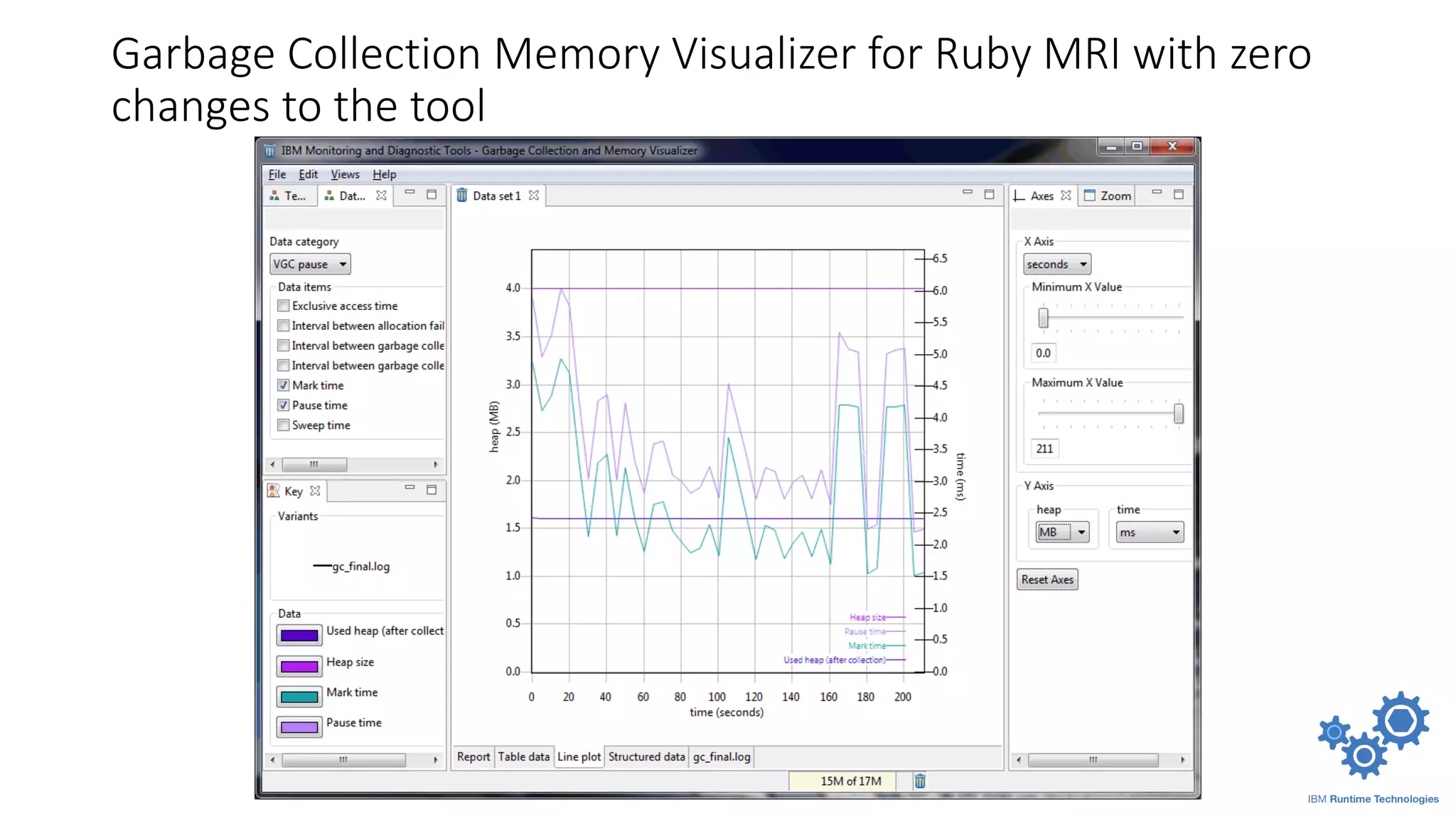The height and width of the screenshot is (819, 1456).
Task: Check Interval between allocation fail option
Action: pyautogui.click(x=284, y=326)
